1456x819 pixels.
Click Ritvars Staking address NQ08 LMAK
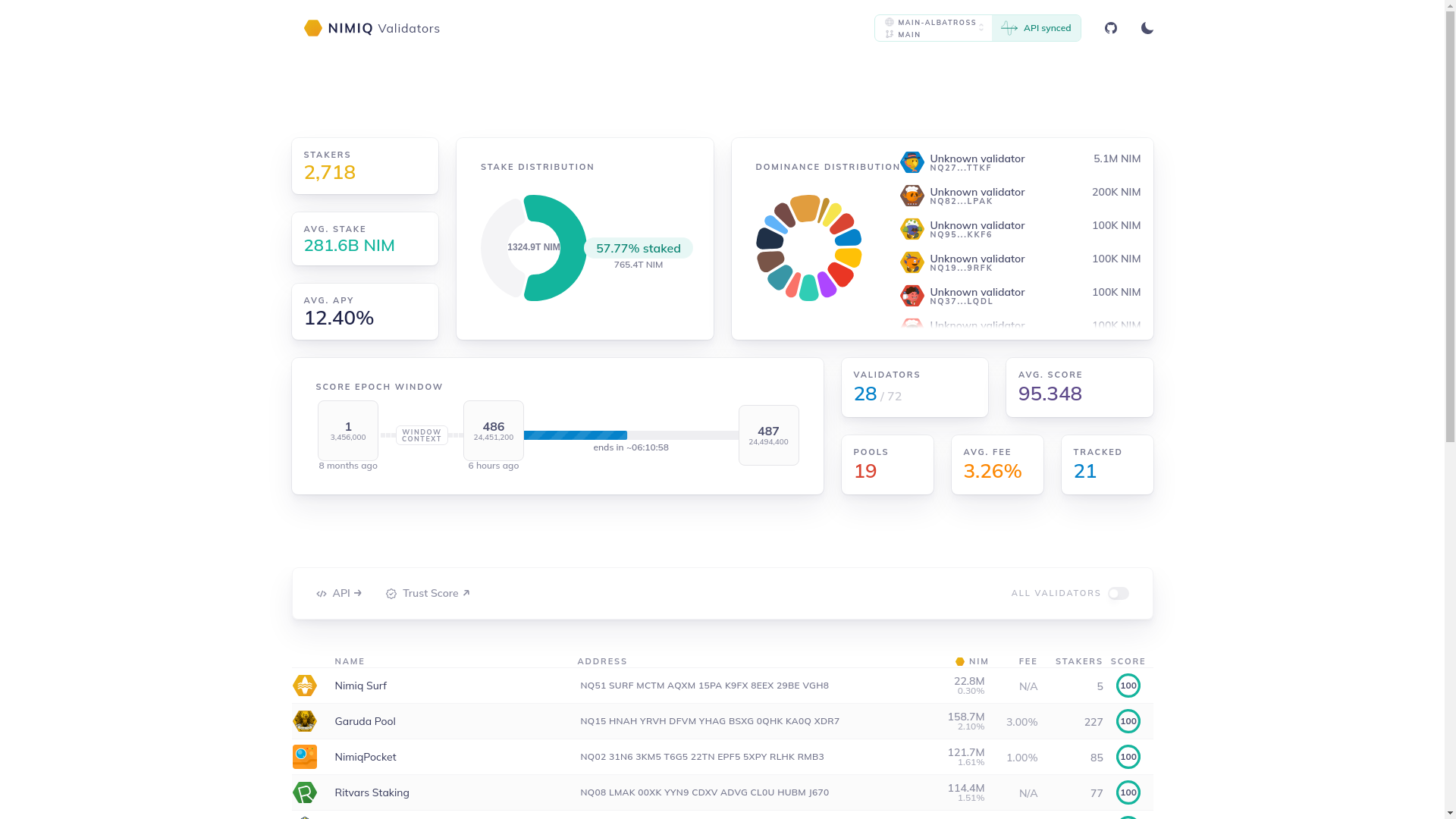704,792
